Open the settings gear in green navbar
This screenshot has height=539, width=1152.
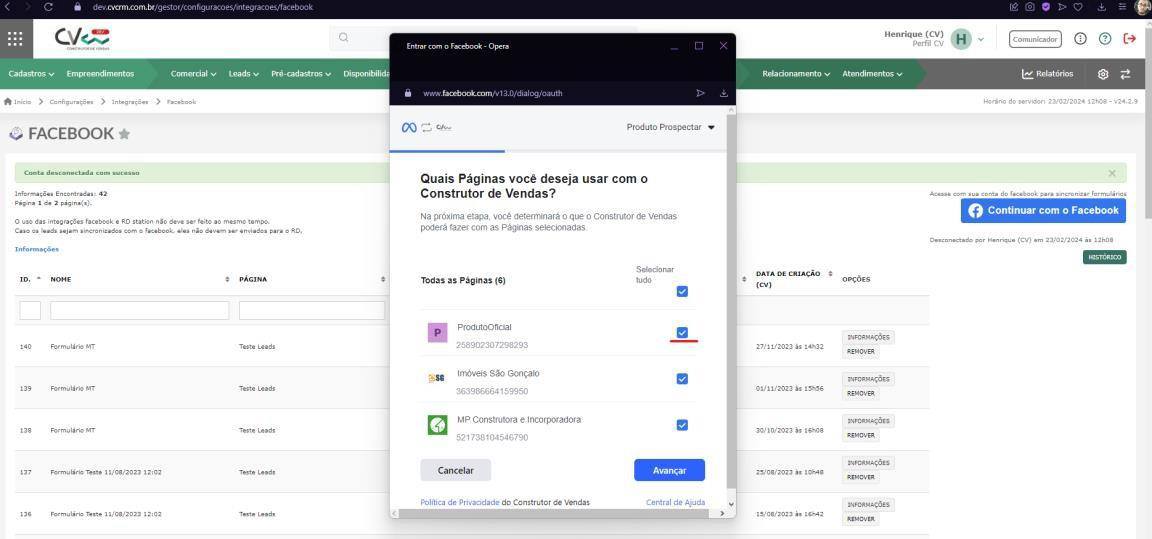pos(1103,74)
